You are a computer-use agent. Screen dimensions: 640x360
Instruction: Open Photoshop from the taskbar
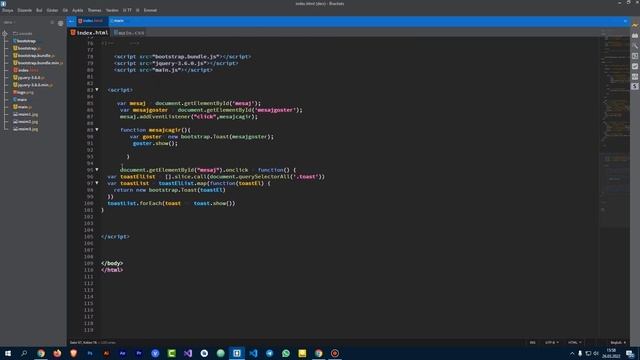(90, 353)
